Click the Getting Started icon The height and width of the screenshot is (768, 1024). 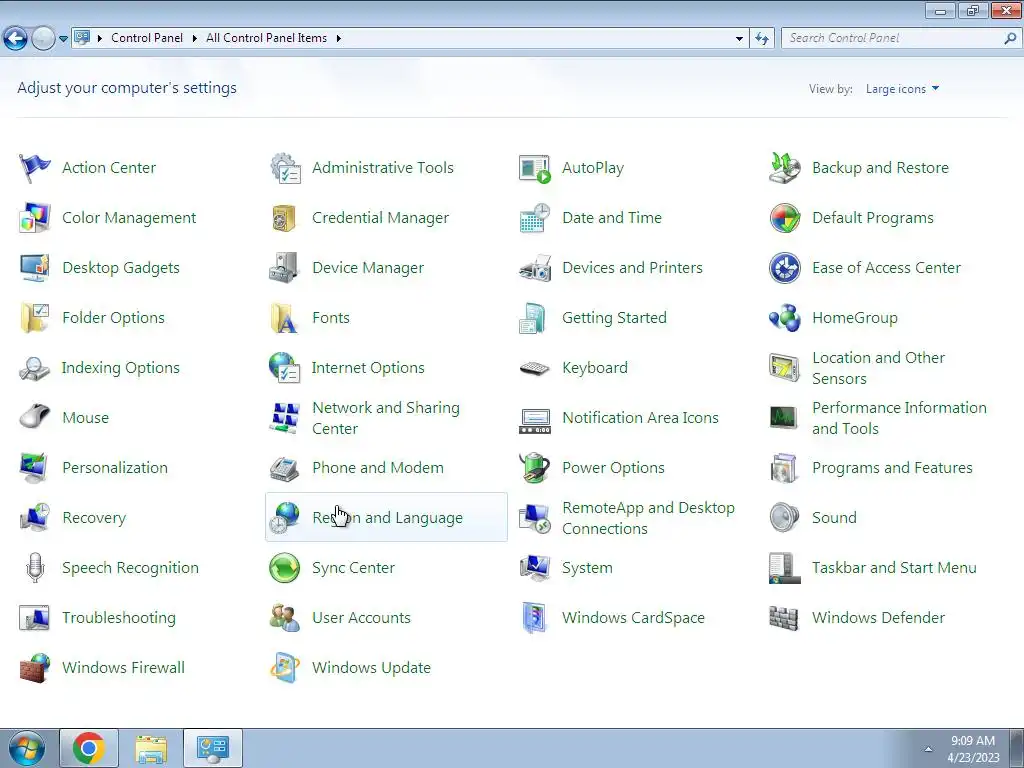(535, 318)
